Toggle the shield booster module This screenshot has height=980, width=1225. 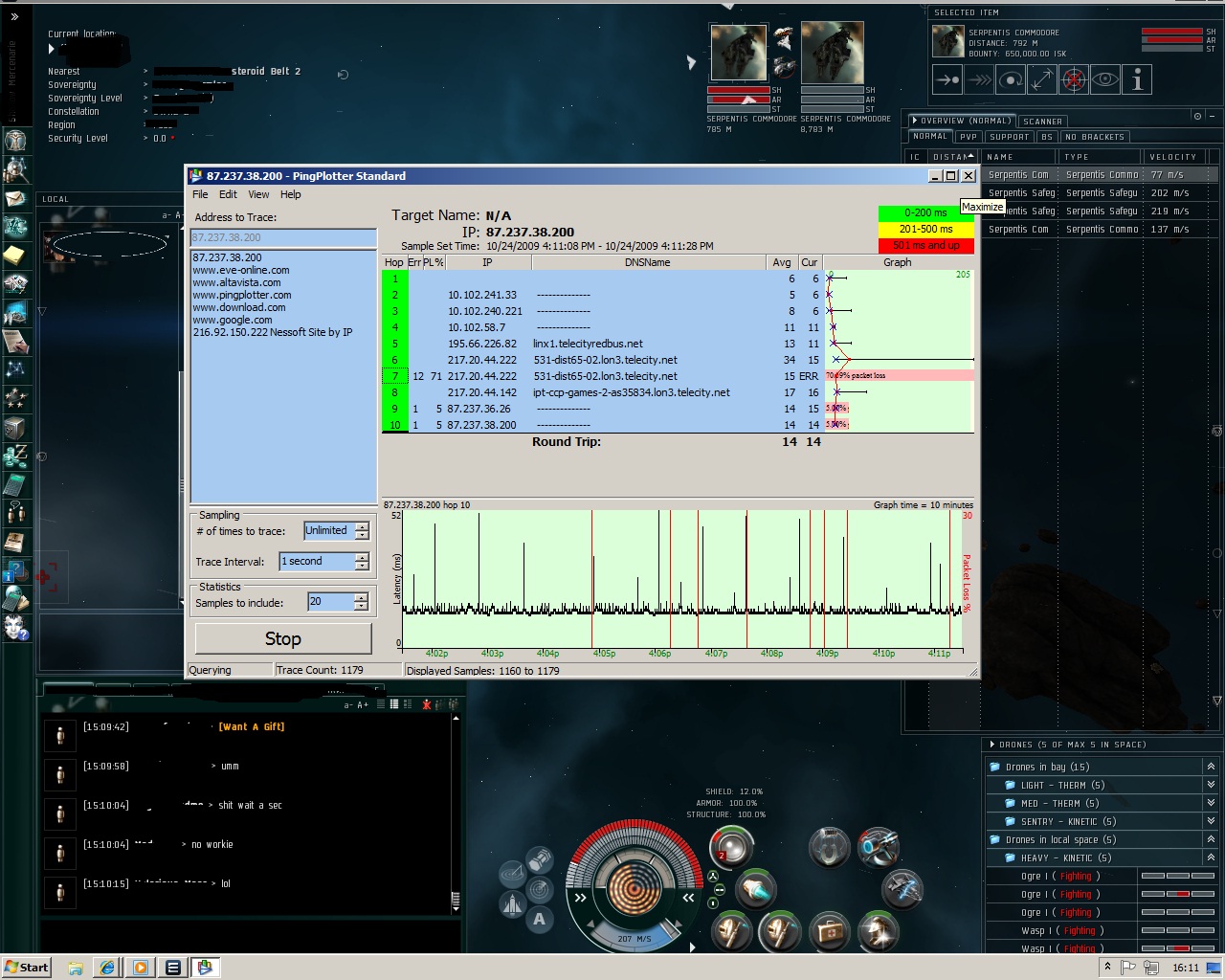pyautogui.click(x=731, y=848)
